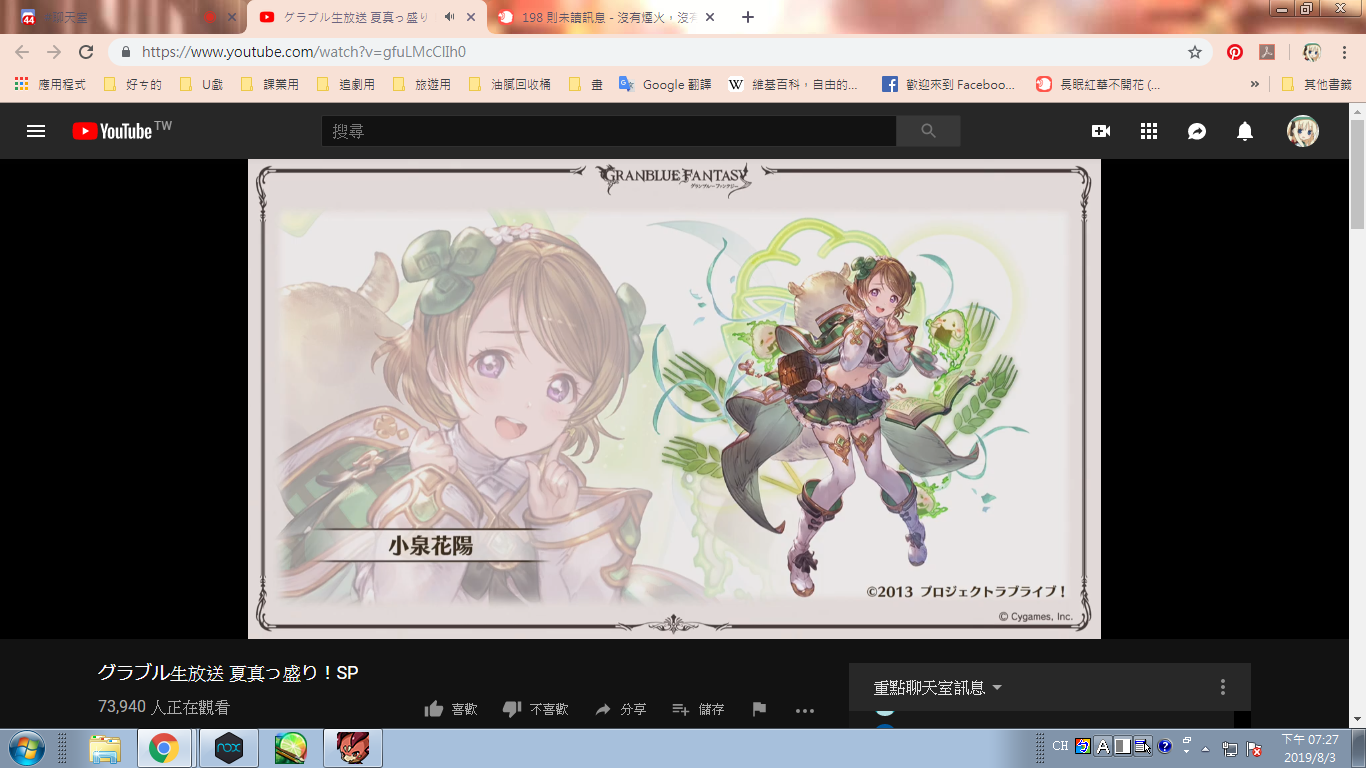
Task: Open File Explorer from the taskbar
Action: pos(105,748)
